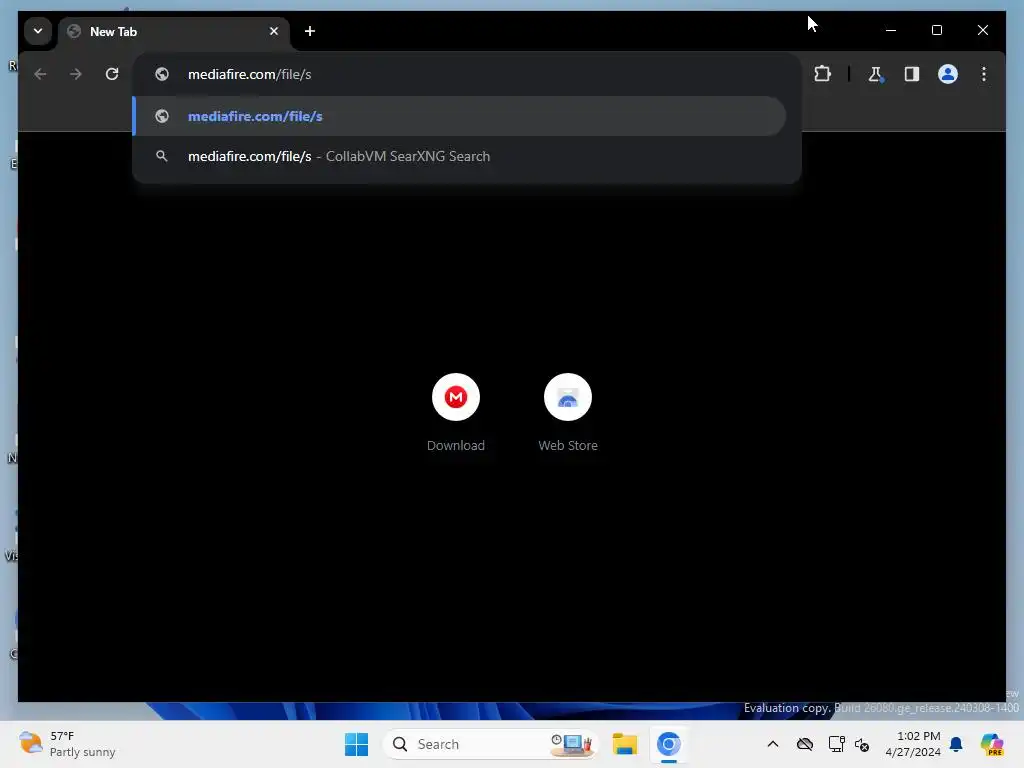This screenshot has width=1024, height=768.
Task: Open the tab search dropdown arrow
Action: pos(38,31)
